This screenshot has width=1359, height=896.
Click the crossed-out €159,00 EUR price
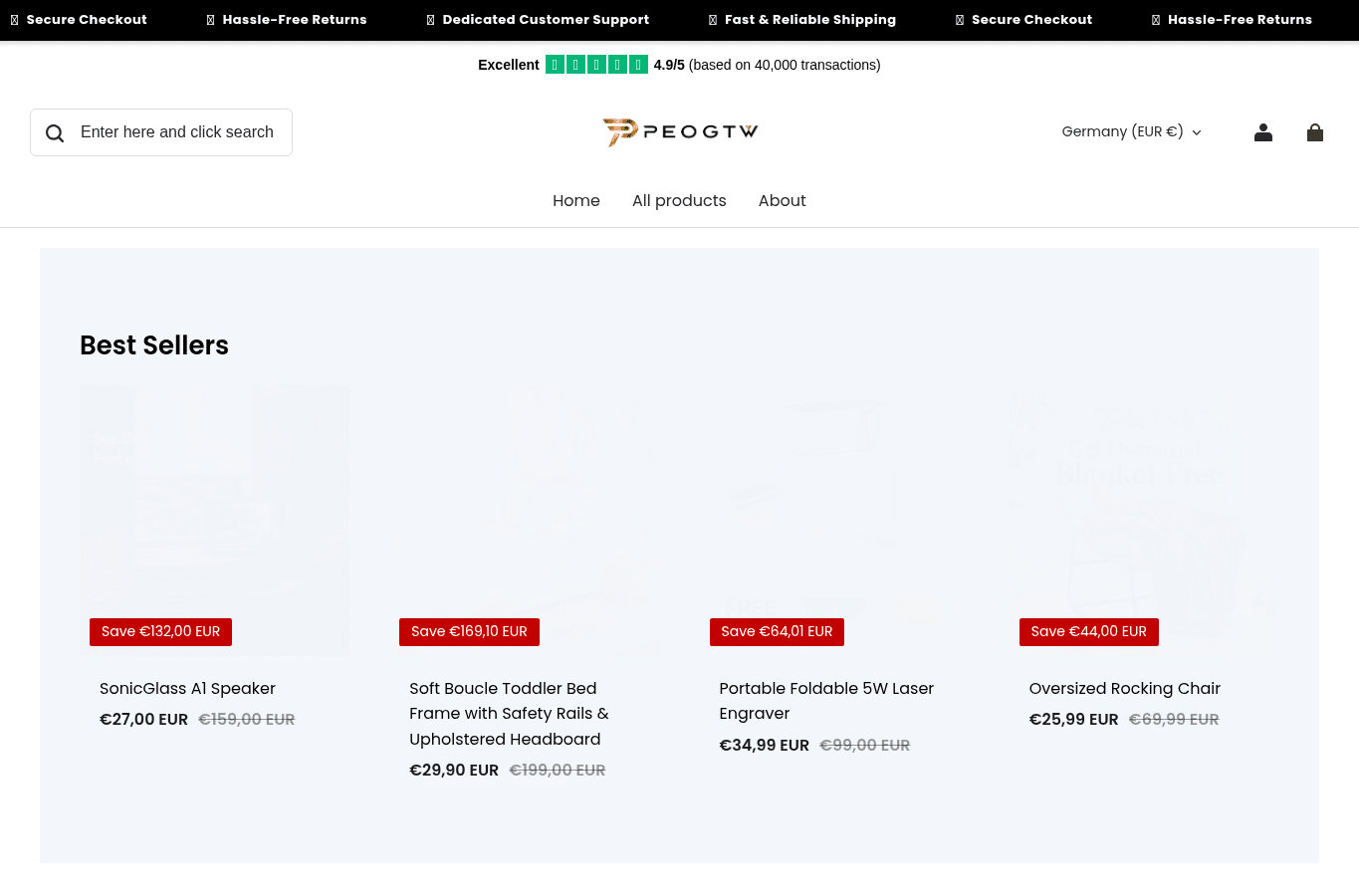click(246, 719)
